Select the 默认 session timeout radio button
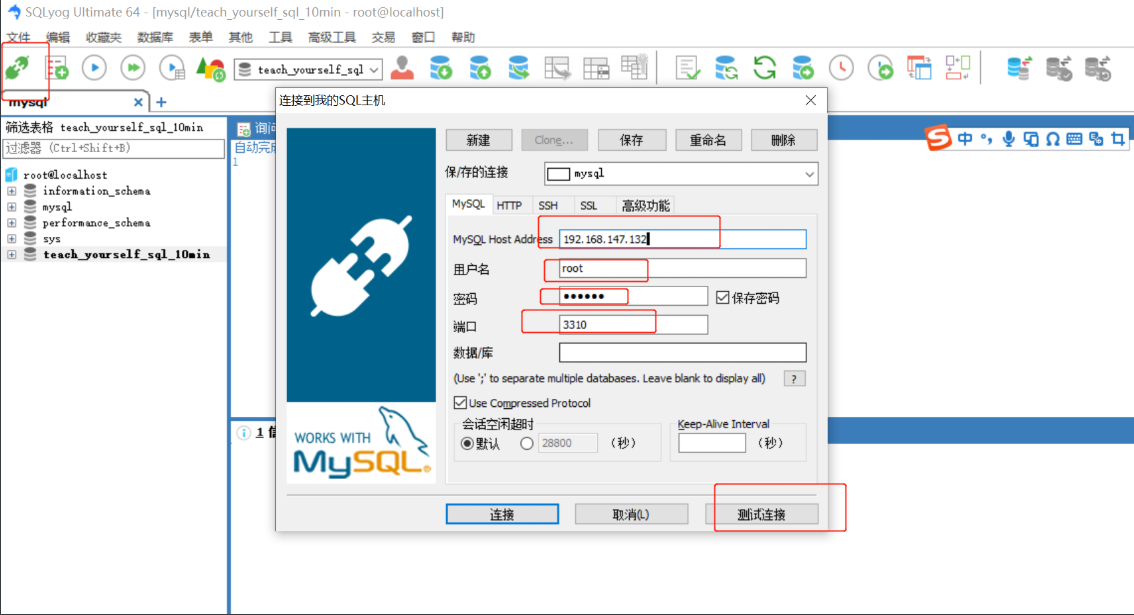The image size is (1134, 615). [467, 444]
